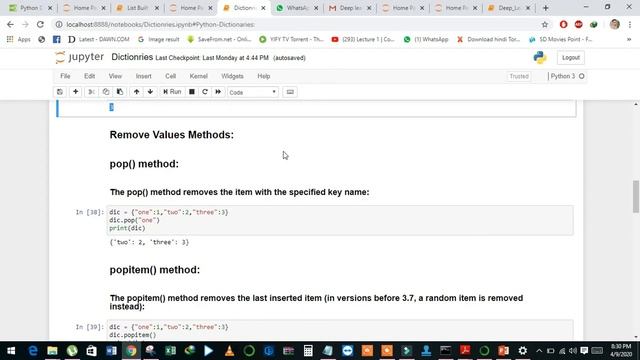Interrupt the kernel with stop icon

coord(191,92)
